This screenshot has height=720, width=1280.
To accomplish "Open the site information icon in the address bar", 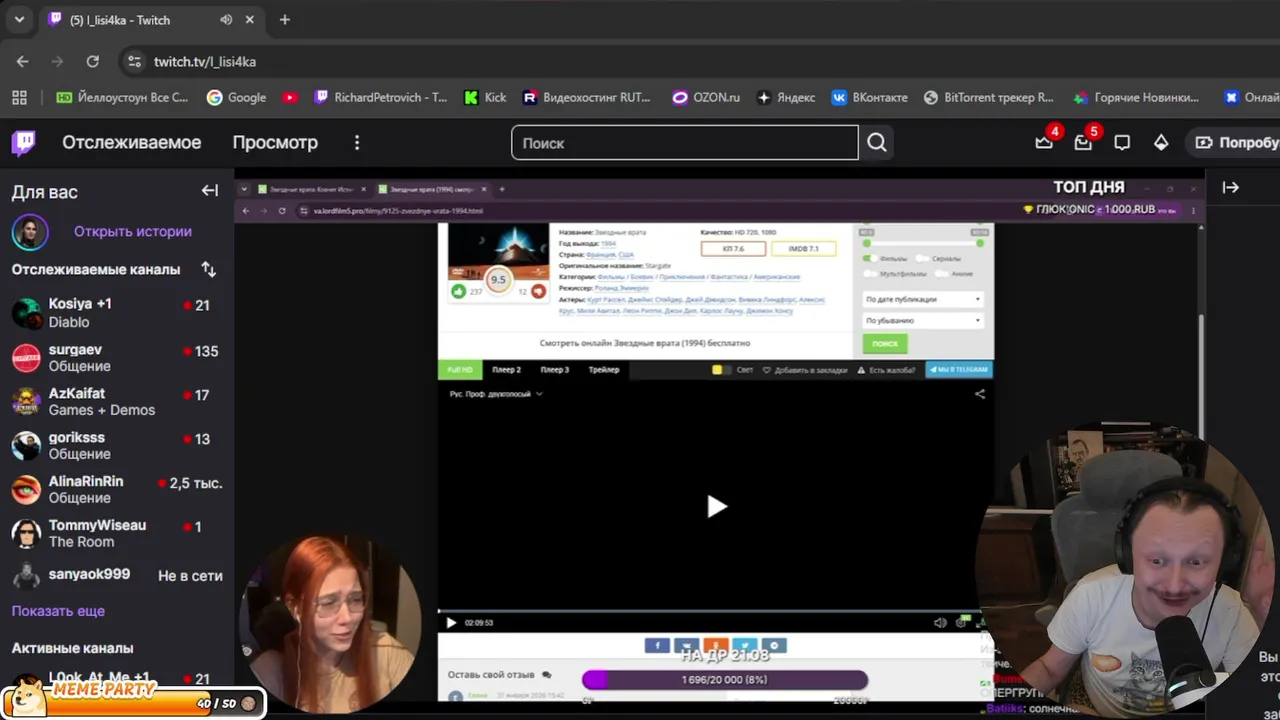I will 134,61.
